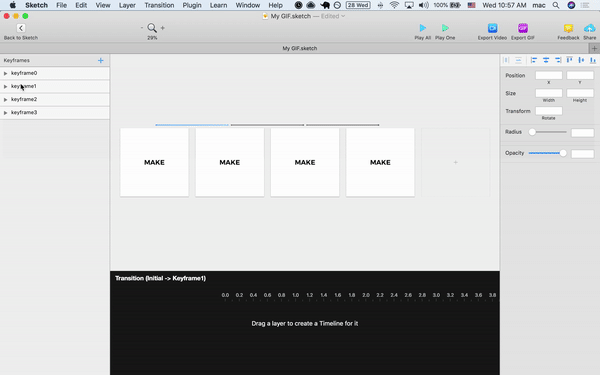Screen dimensions: 600x375
Task: Click the magnifying glass zoom icon
Action: tap(152, 28)
